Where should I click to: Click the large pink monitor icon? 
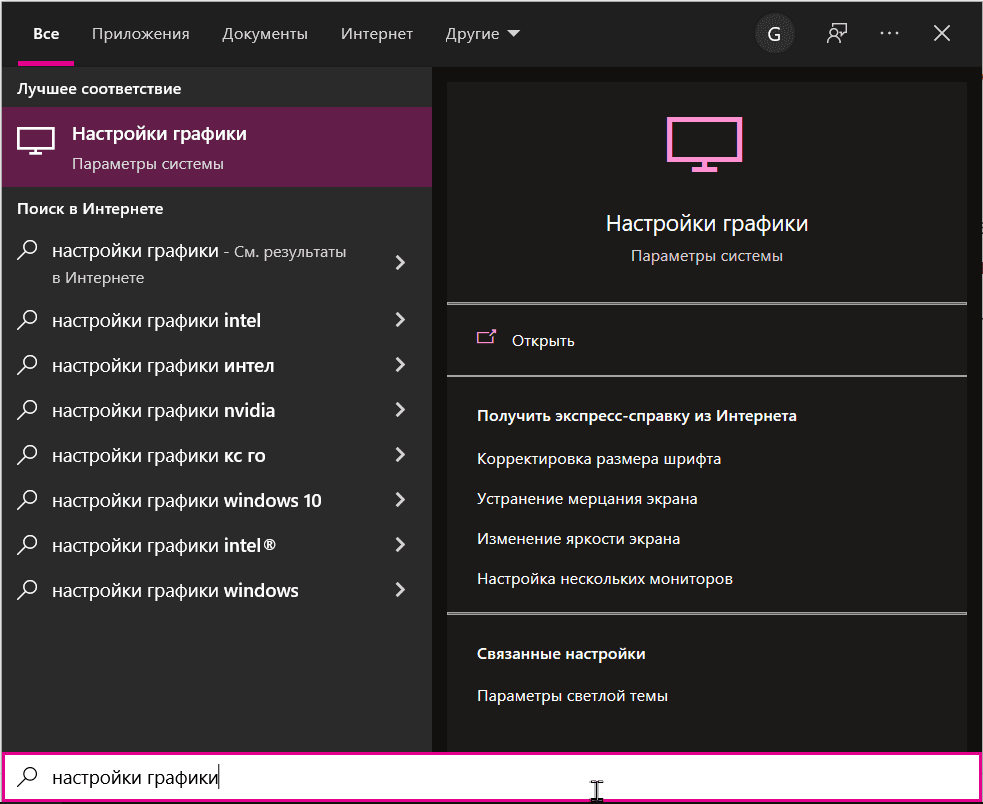(x=706, y=144)
